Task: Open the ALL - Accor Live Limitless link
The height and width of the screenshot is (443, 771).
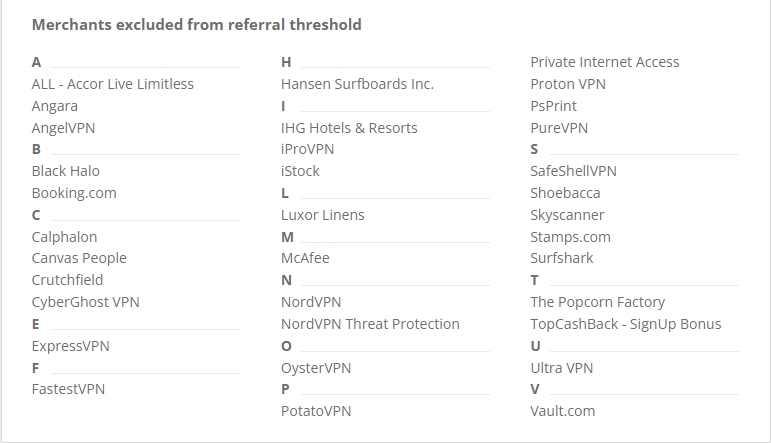Action: tap(112, 84)
